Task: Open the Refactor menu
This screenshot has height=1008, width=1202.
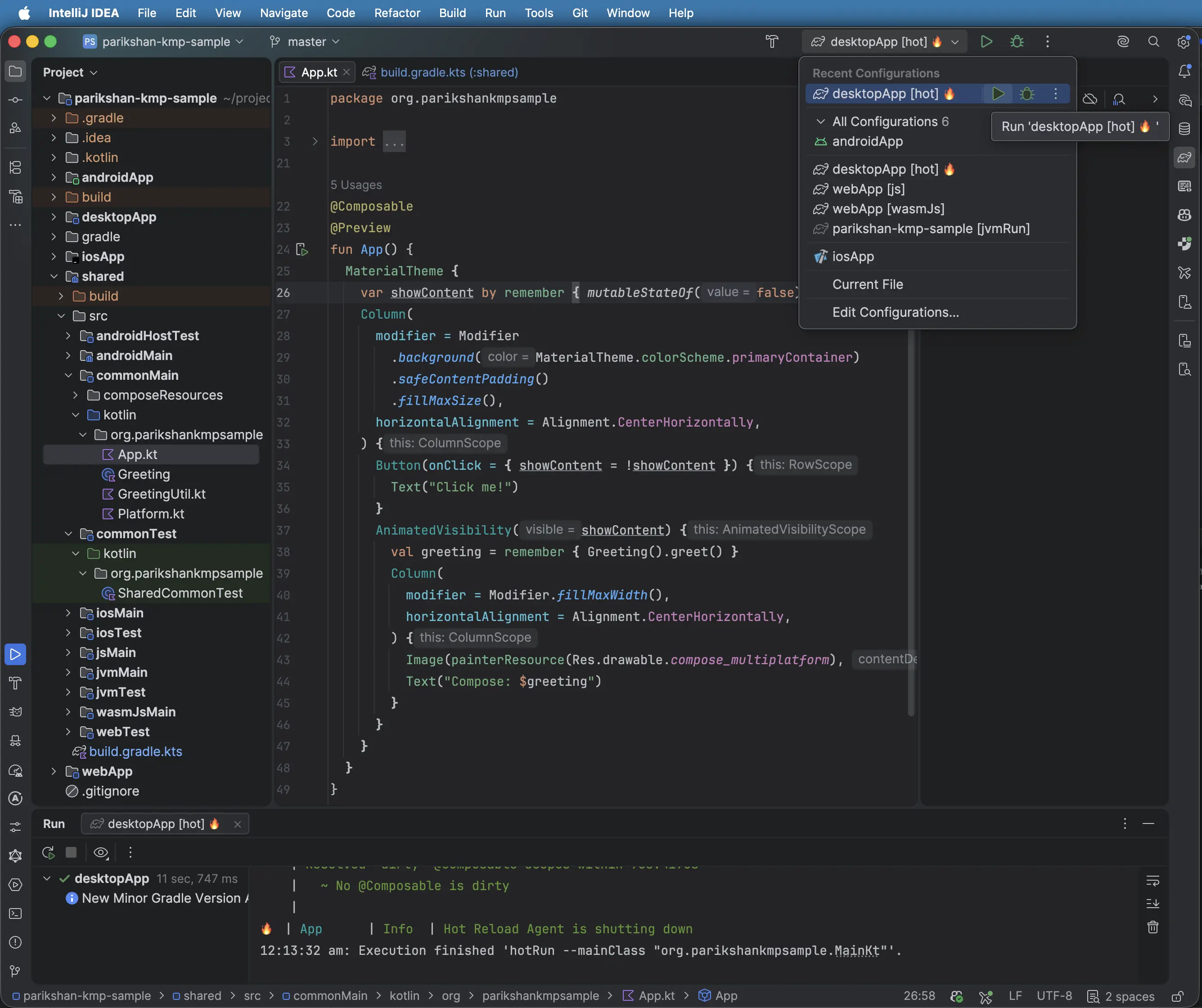Action: [x=397, y=13]
